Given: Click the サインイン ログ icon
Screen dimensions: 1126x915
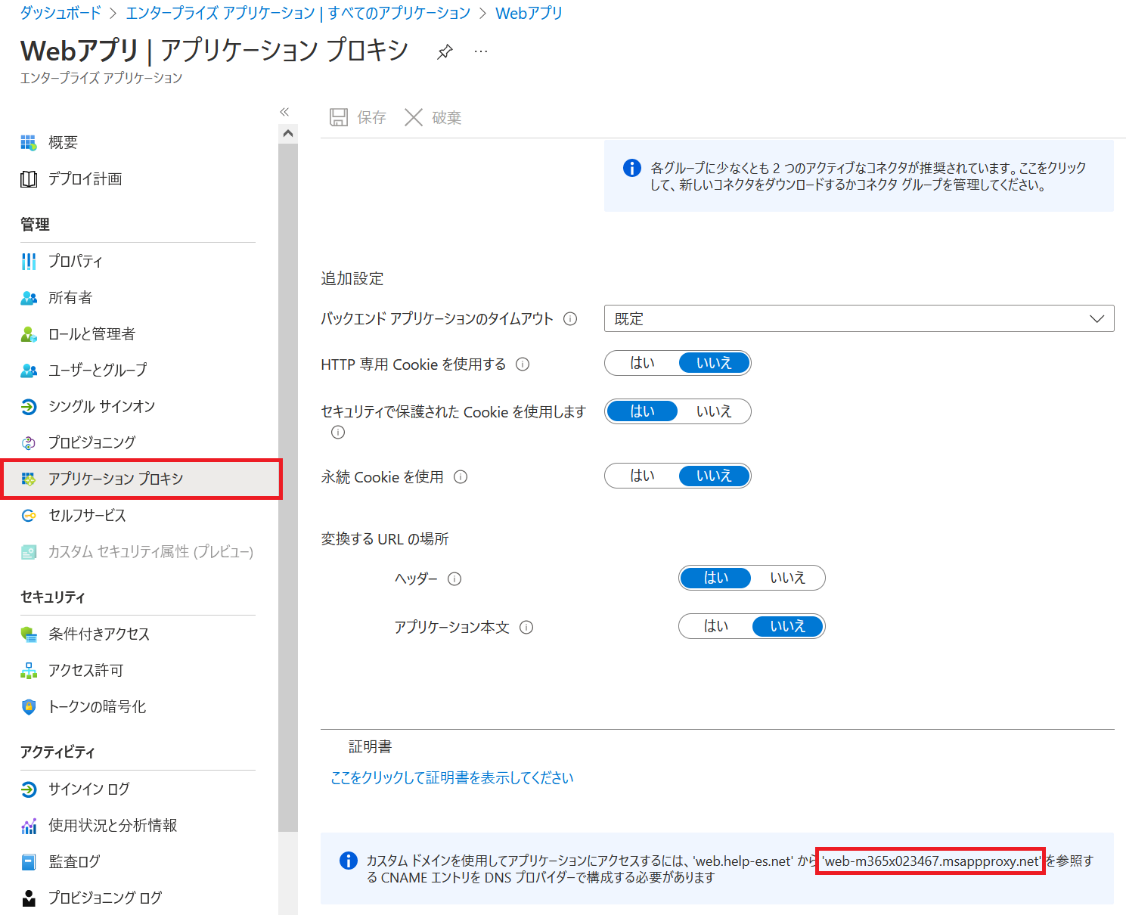Looking at the screenshot, I should click(29, 789).
